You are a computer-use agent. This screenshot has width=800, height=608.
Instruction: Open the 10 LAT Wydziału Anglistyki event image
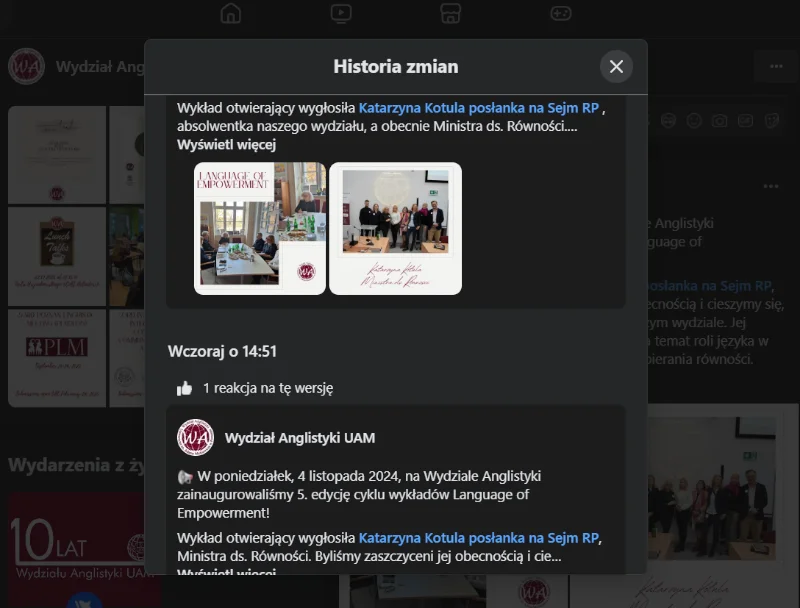coord(84,550)
